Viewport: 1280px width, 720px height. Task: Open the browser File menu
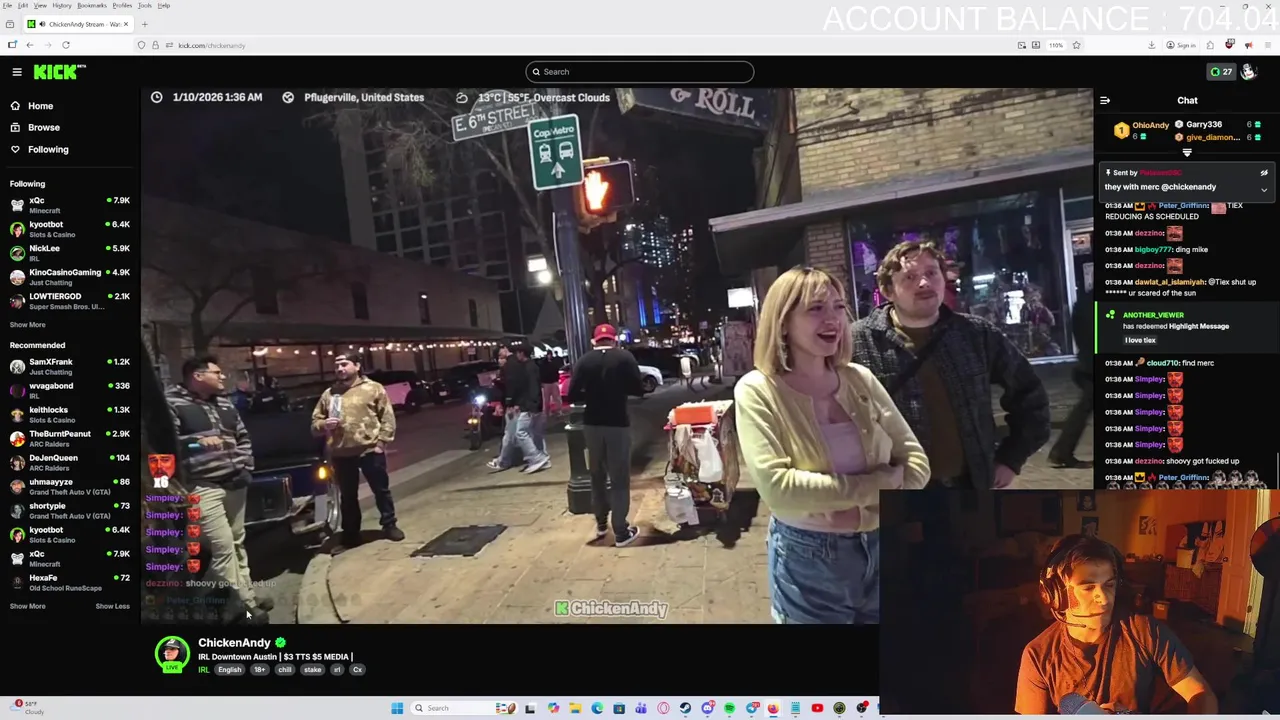pos(7,6)
